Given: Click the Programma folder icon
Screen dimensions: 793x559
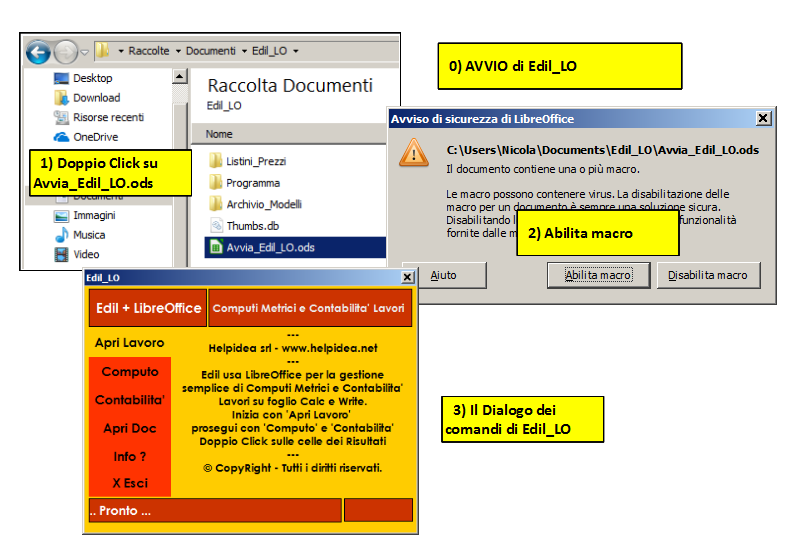Looking at the screenshot, I should (215, 182).
